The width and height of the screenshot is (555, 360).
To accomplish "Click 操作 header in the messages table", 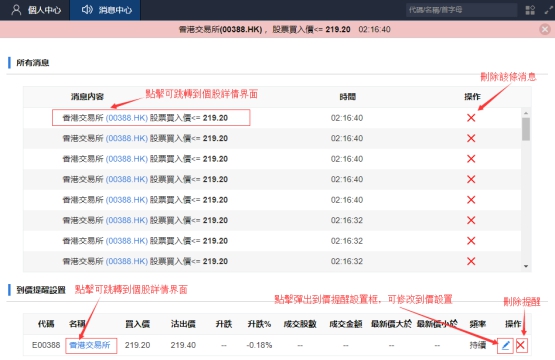I will pyautogui.click(x=472, y=97).
